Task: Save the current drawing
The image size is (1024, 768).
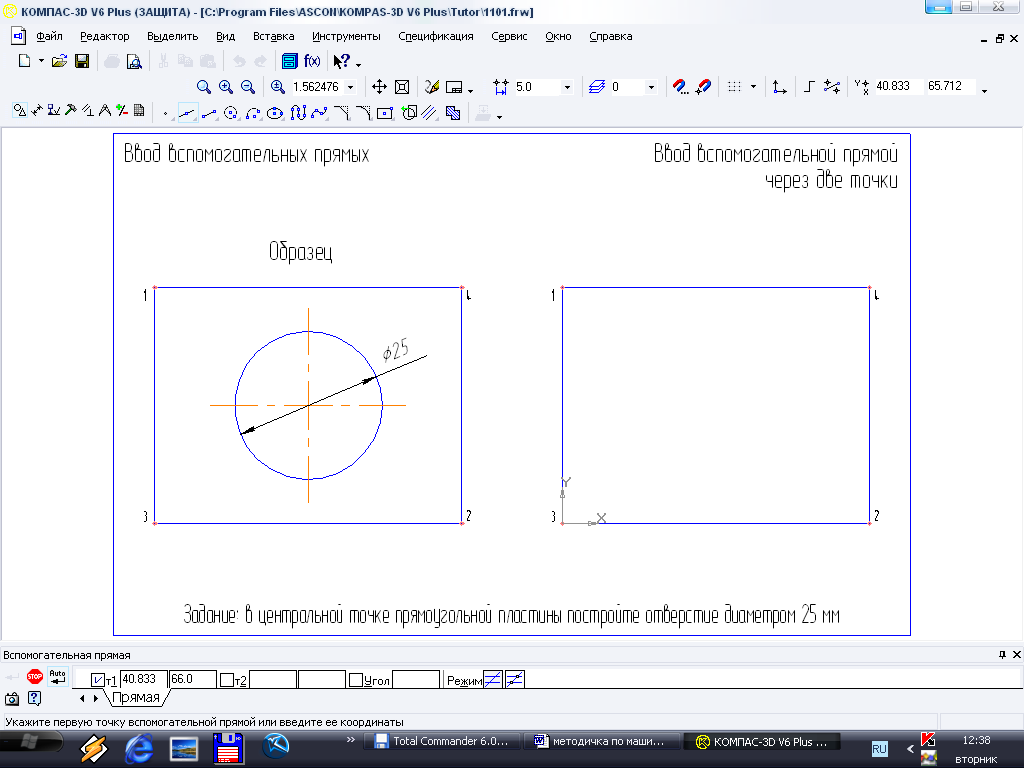Action: (82, 61)
